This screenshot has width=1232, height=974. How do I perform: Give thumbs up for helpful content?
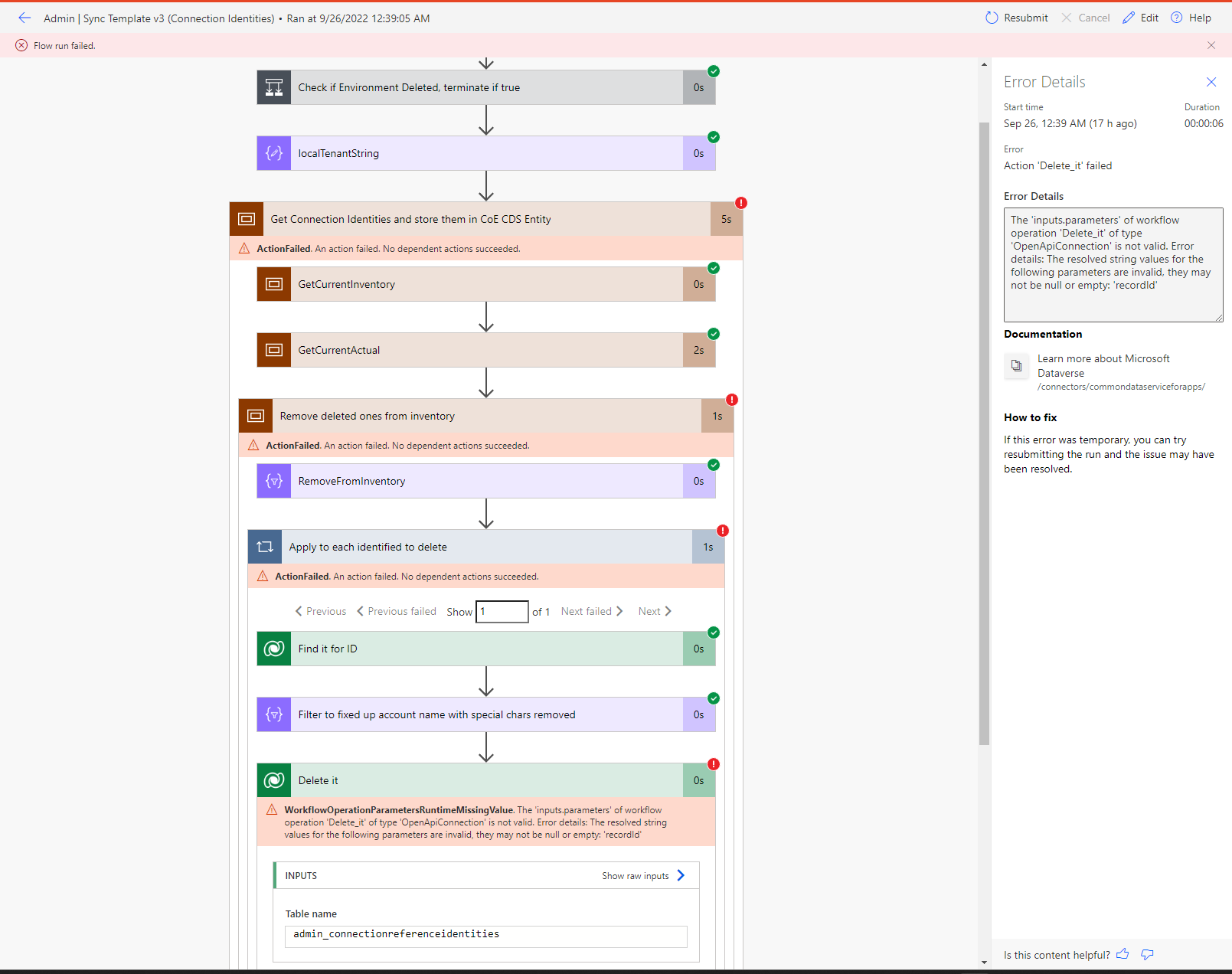click(1122, 954)
